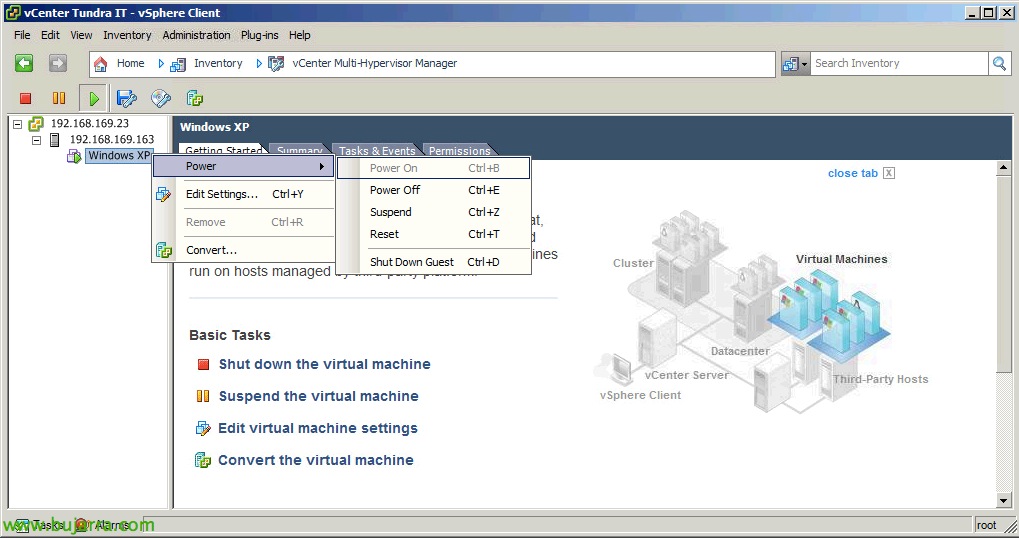The width and height of the screenshot is (1019, 538).
Task: Switch to the Summary tab
Action: (x=300, y=151)
